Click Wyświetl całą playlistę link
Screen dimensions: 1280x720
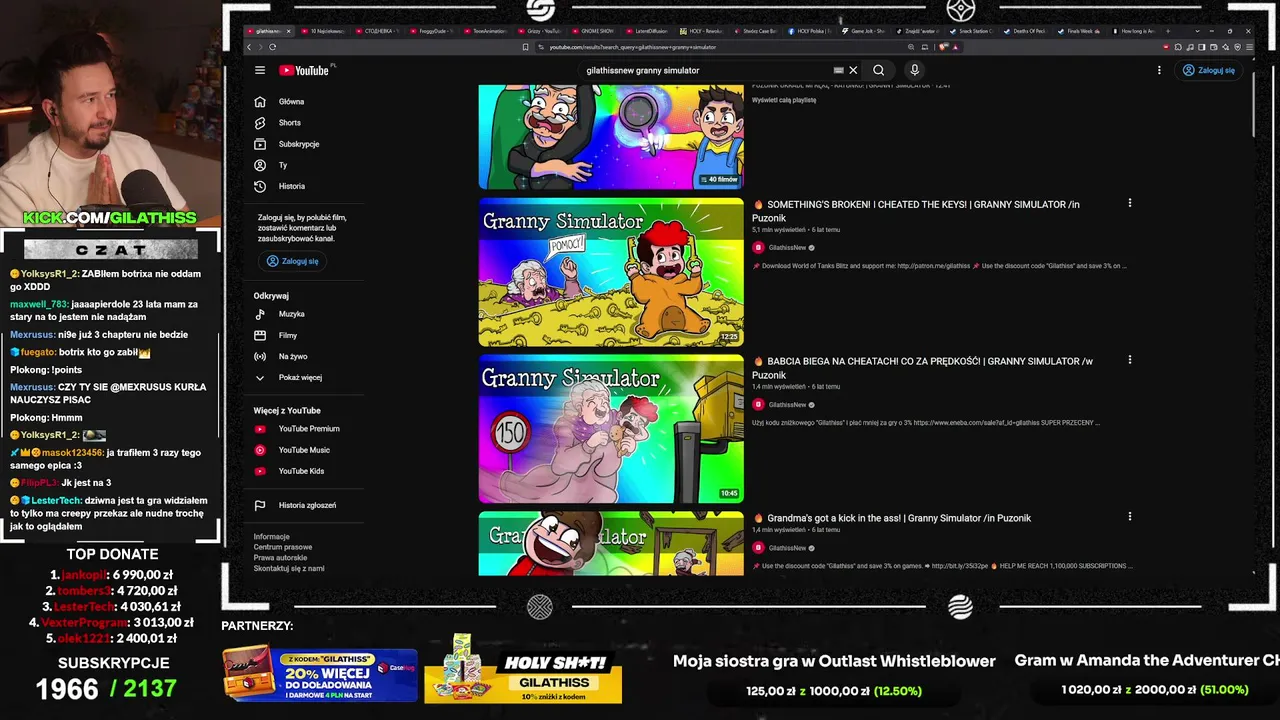(x=784, y=100)
